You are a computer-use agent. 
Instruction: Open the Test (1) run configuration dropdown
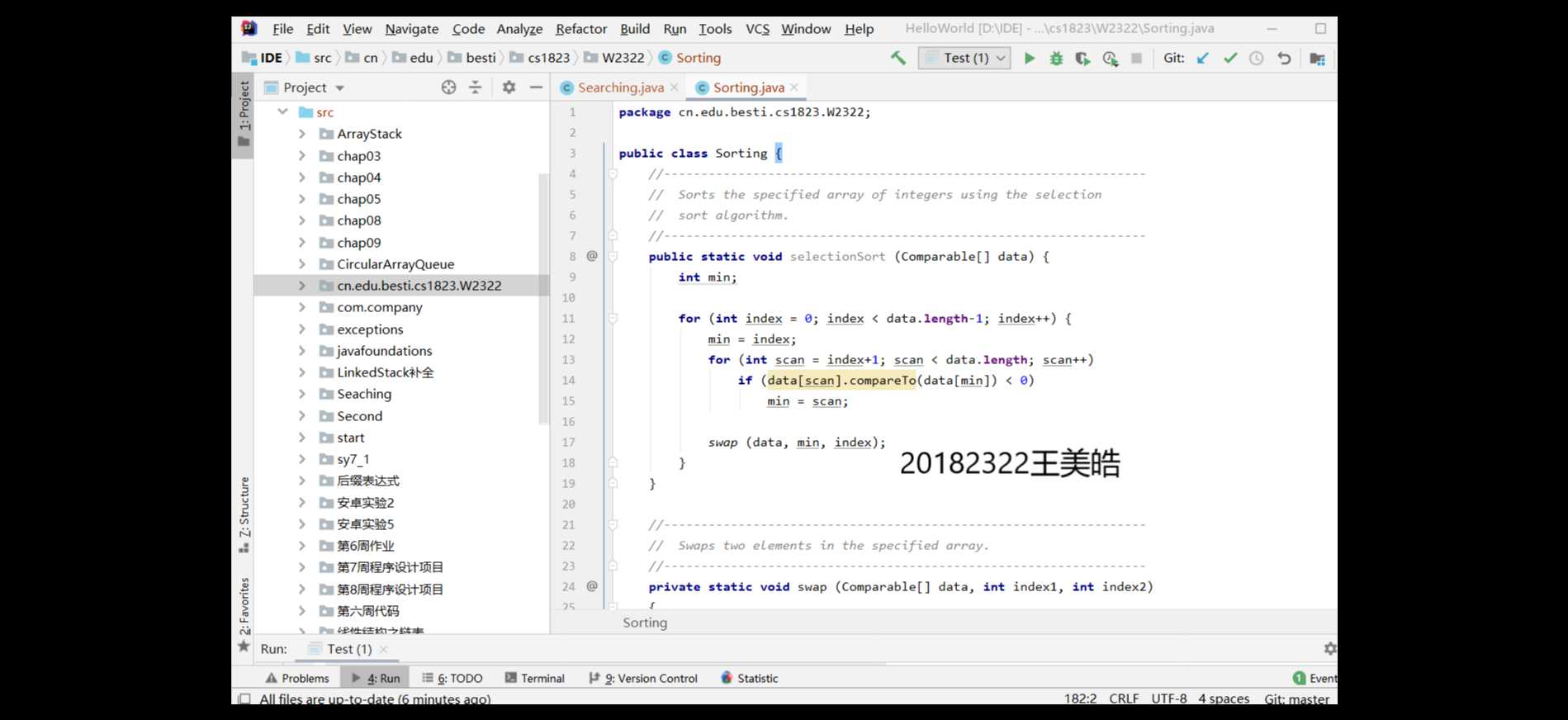pos(964,58)
